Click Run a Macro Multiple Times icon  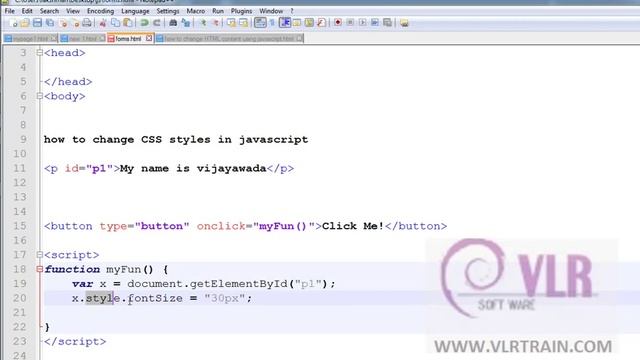tap(375, 23)
